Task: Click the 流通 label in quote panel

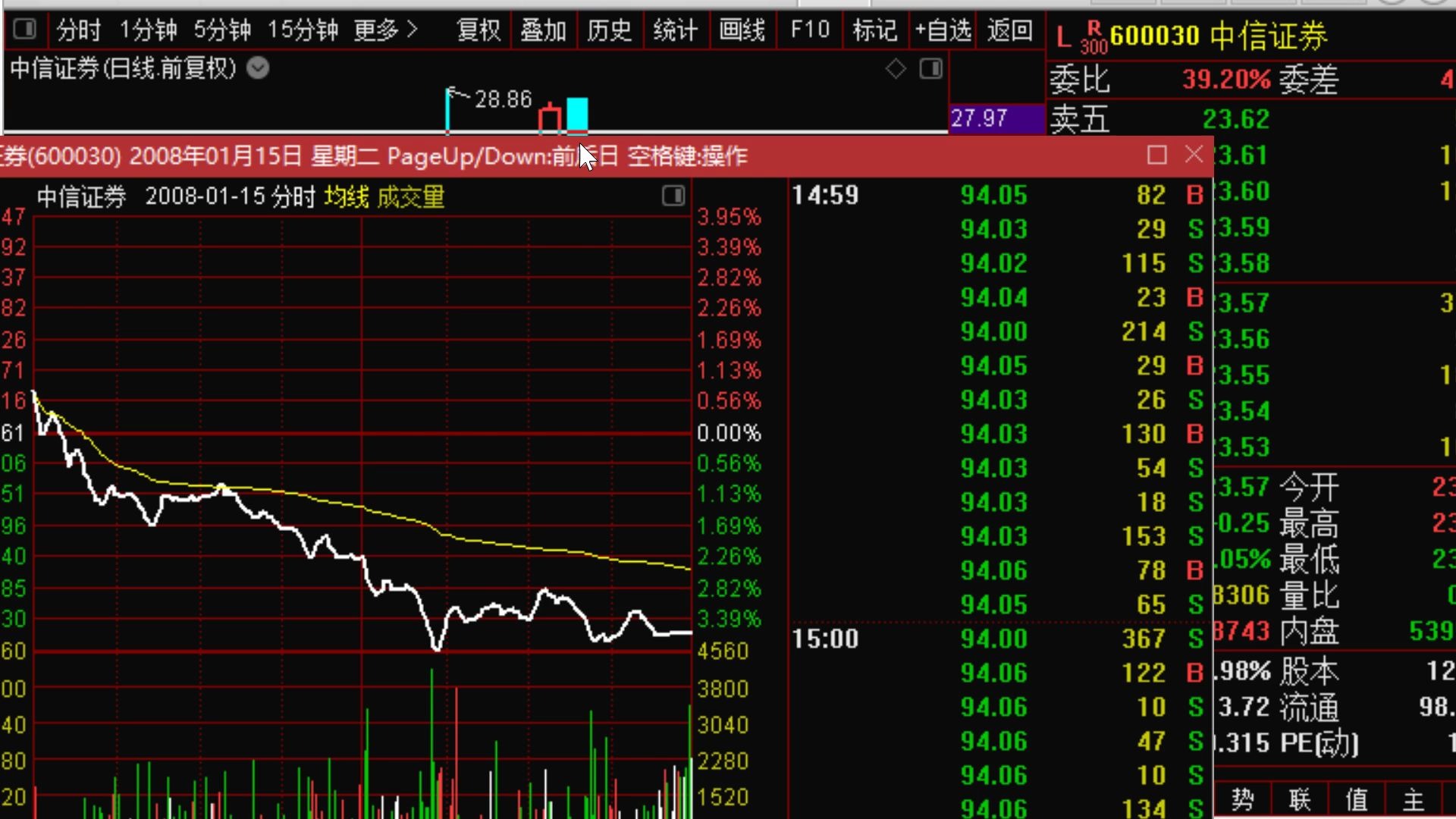Action: pos(1310,708)
